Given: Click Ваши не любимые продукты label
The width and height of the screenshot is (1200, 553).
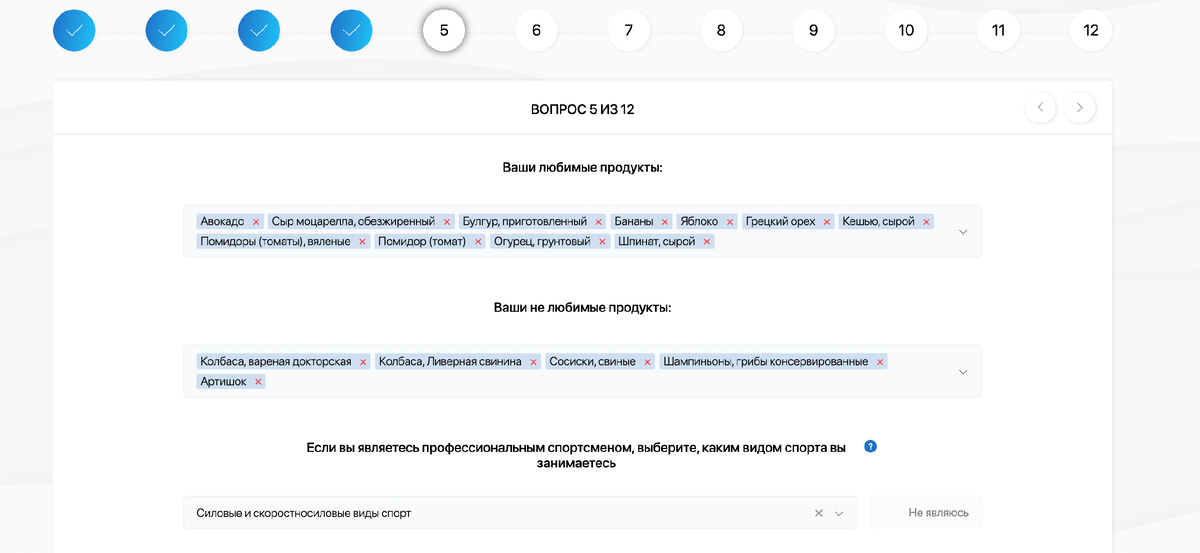Looking at the screenshot, I should 583,307.
